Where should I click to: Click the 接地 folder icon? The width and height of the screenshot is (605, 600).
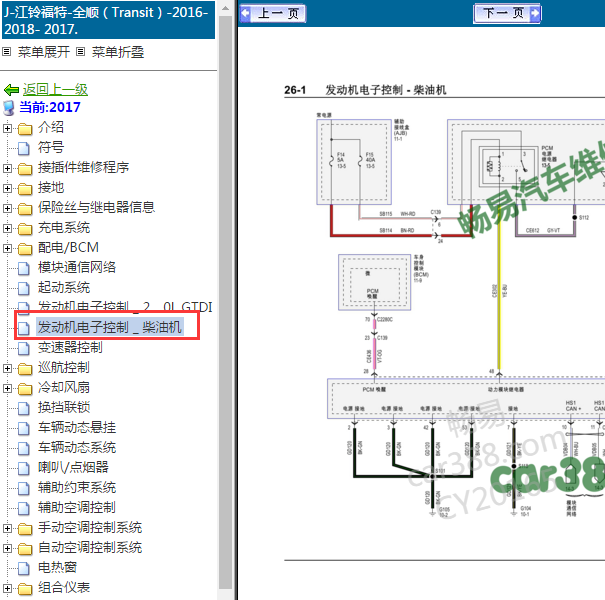tap(25, 189)
